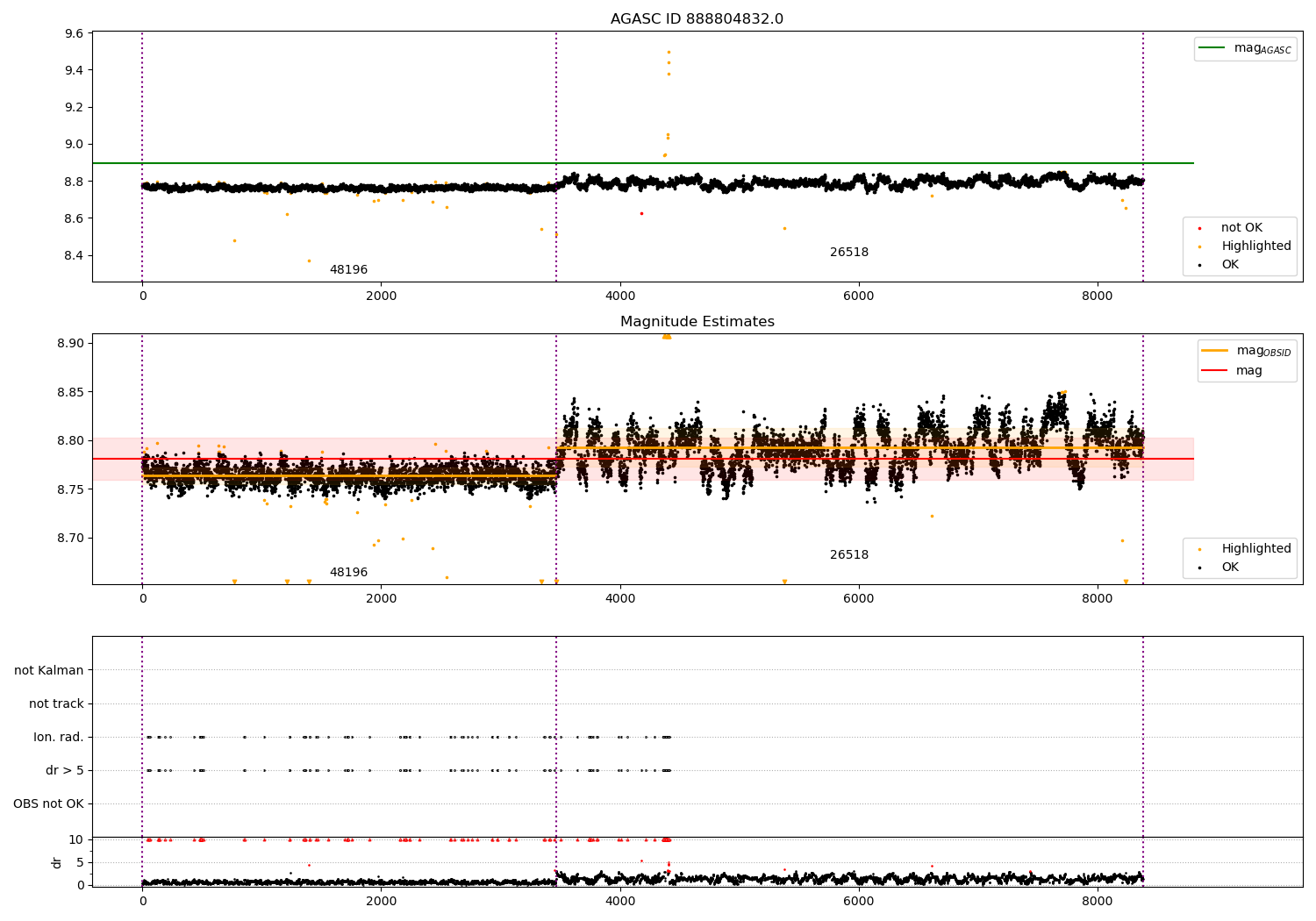Click the 48196 label in middle plot
The height and width of the screenshot is (921, 1316).
(x=348, y=573)
